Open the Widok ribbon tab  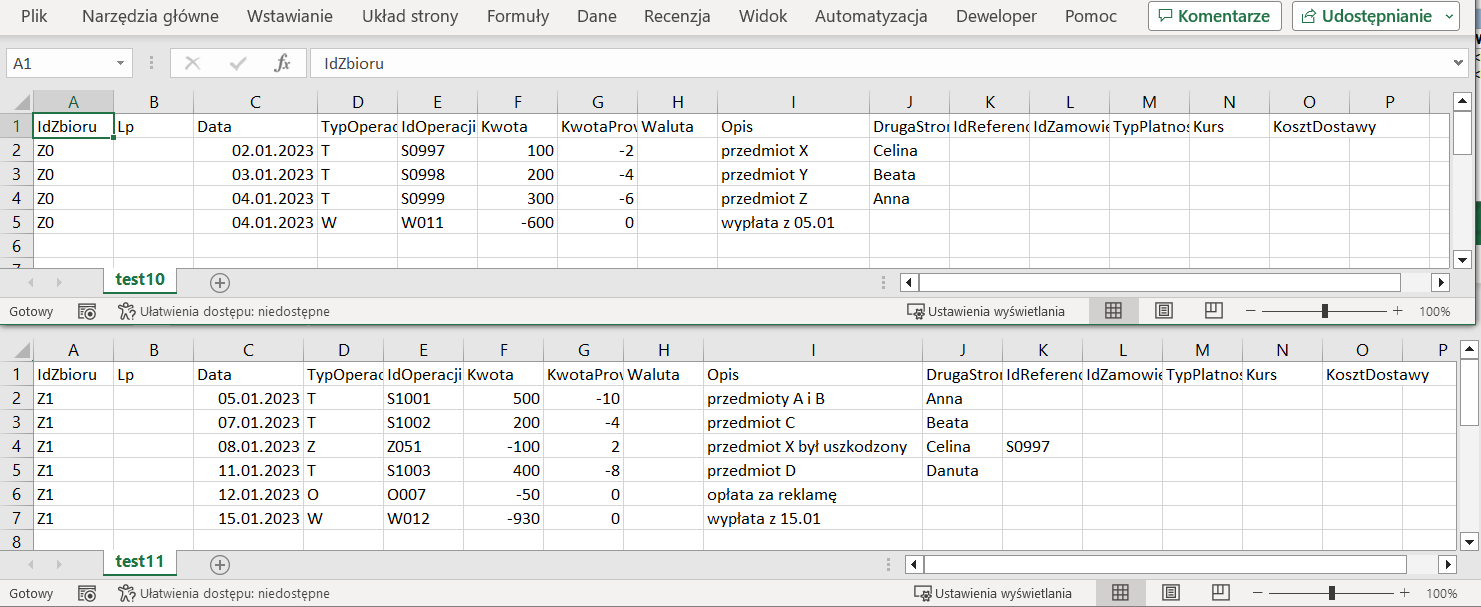[x=763, y=16]
